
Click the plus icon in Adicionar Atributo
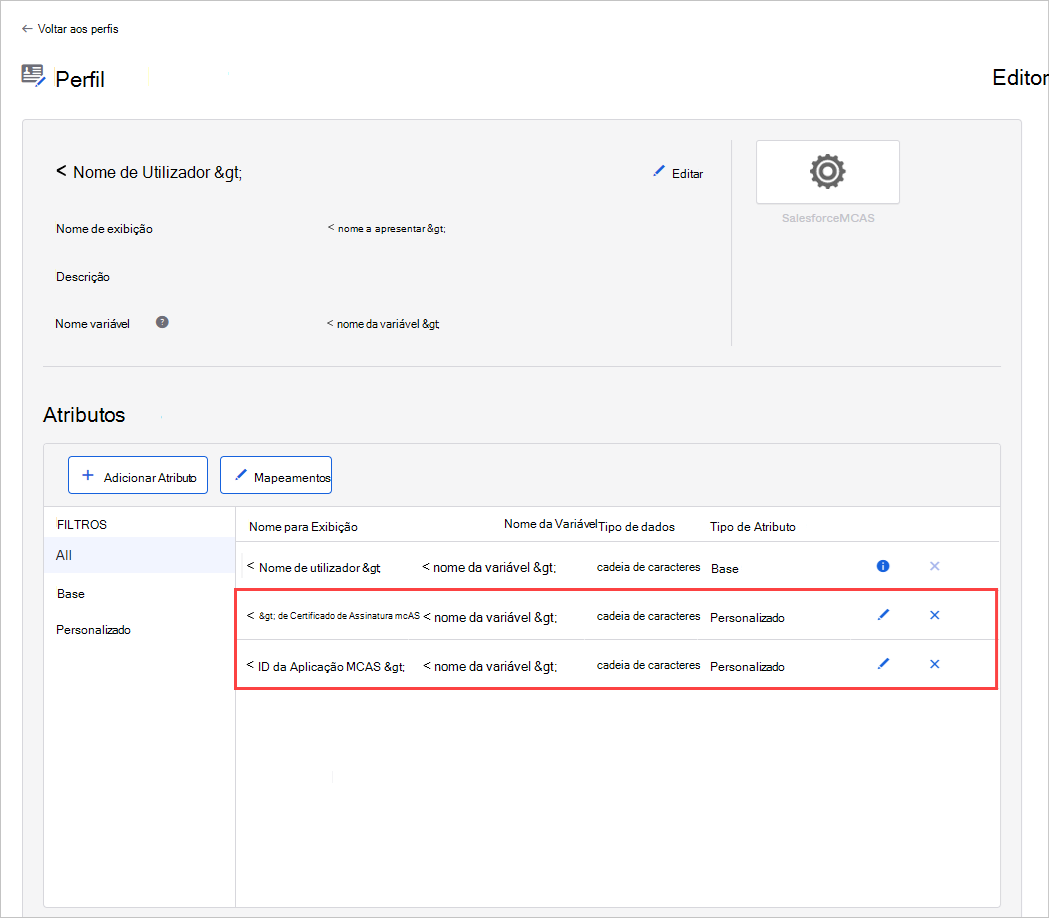pyautogui.click(x=88, y=475)
